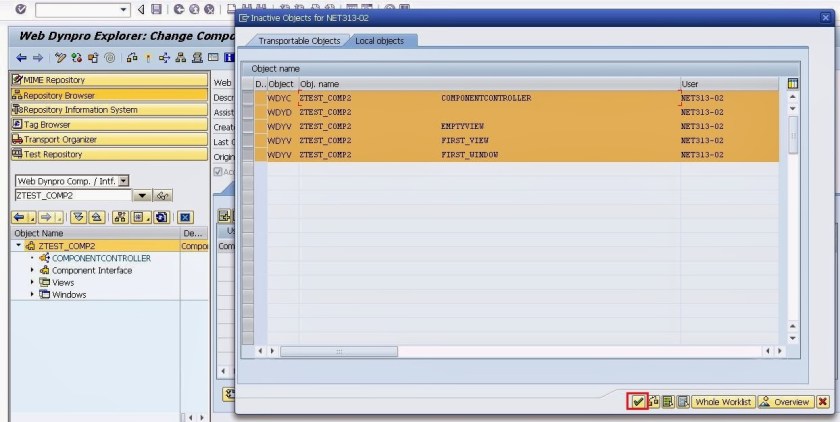
Task: Close the object browser with the blue X
Action: [x=185, y=217]
